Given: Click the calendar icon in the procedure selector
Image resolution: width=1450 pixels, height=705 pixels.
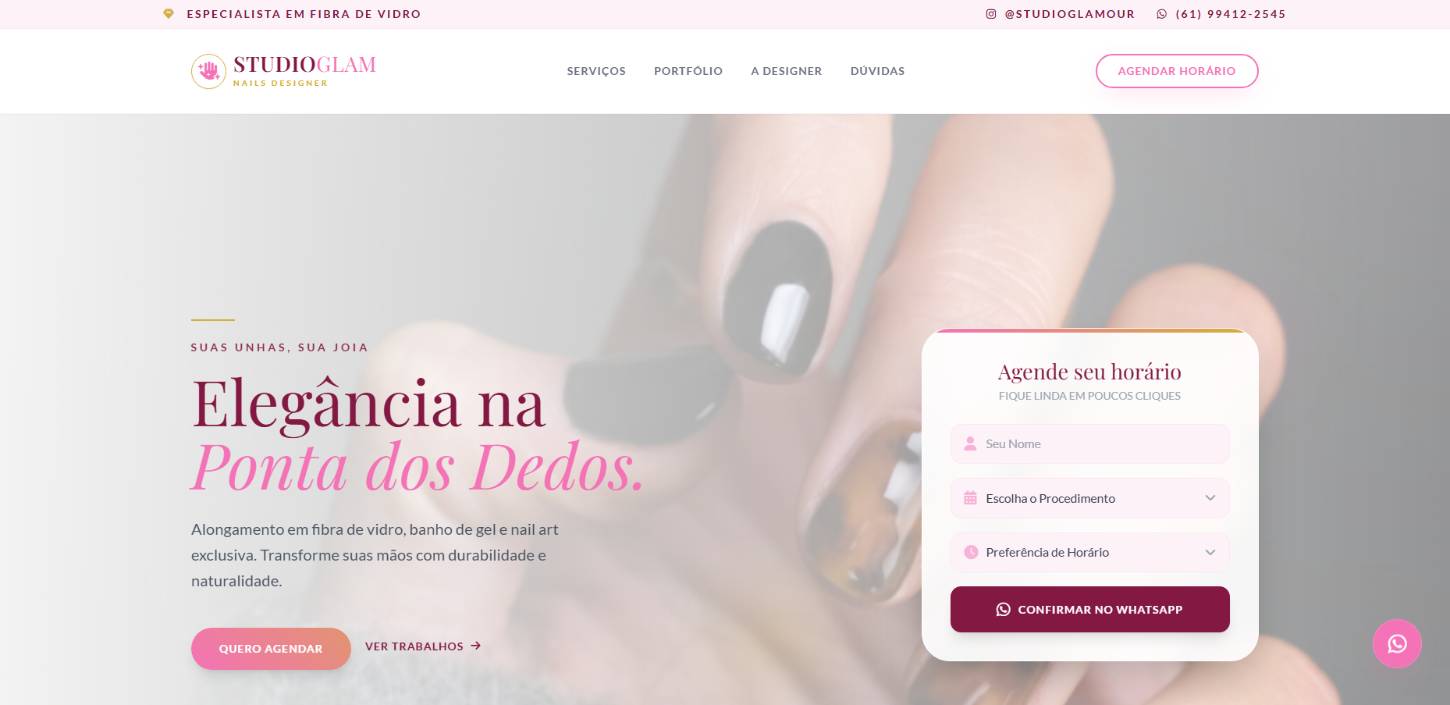Looking at the screenshot, I should coord(969,497).
